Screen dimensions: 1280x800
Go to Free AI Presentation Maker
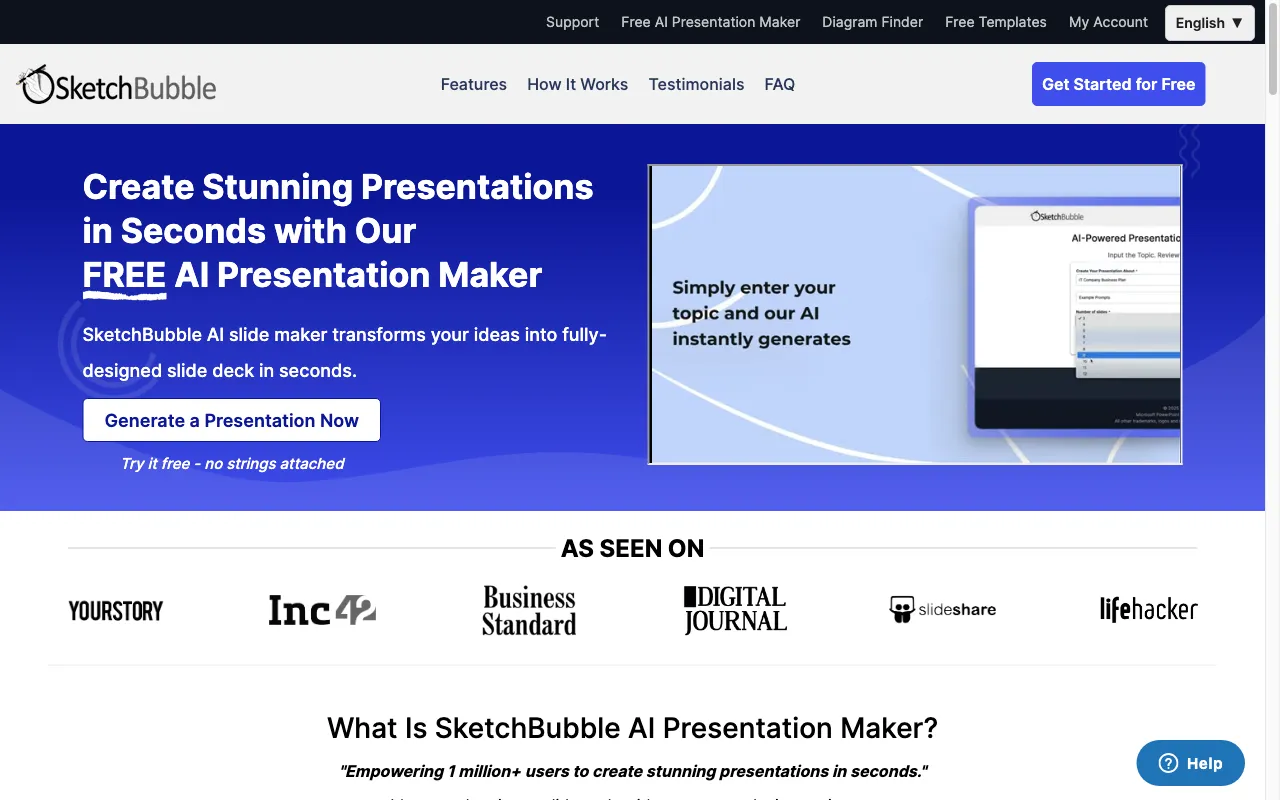tap(710, 22)
